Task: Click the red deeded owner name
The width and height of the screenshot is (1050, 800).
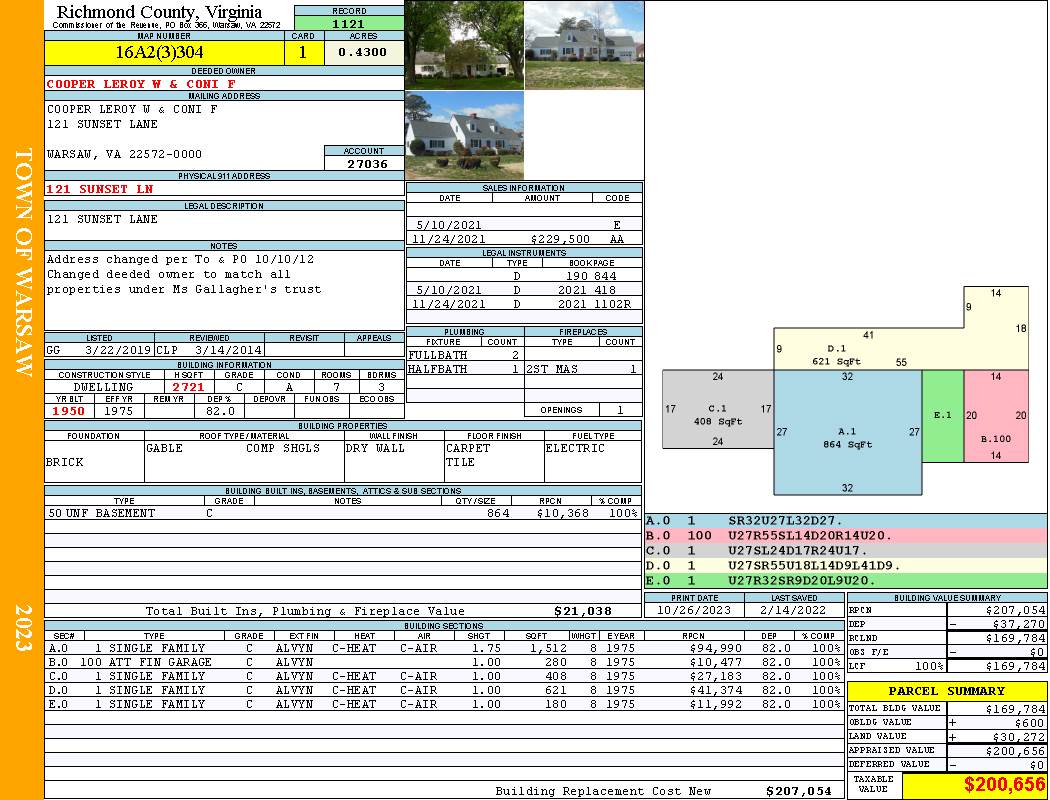Action: tap(142, 84)
